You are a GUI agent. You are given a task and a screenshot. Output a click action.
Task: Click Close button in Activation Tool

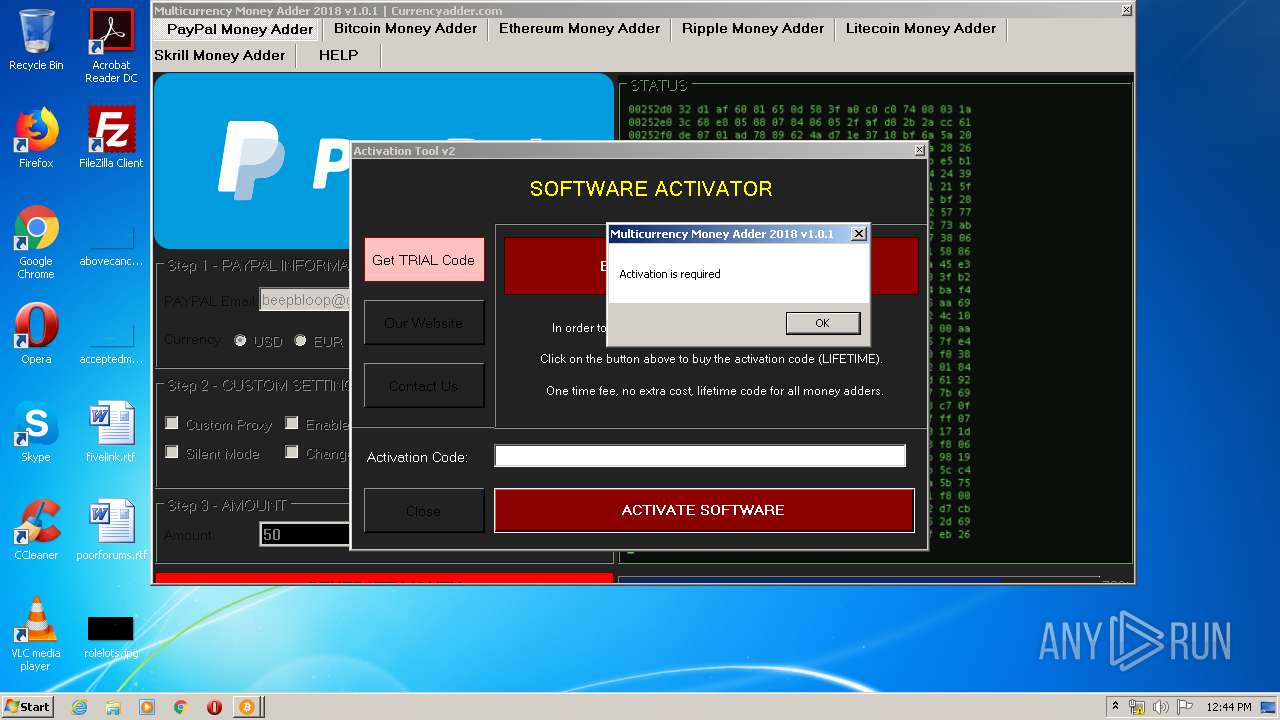[423, 511]
